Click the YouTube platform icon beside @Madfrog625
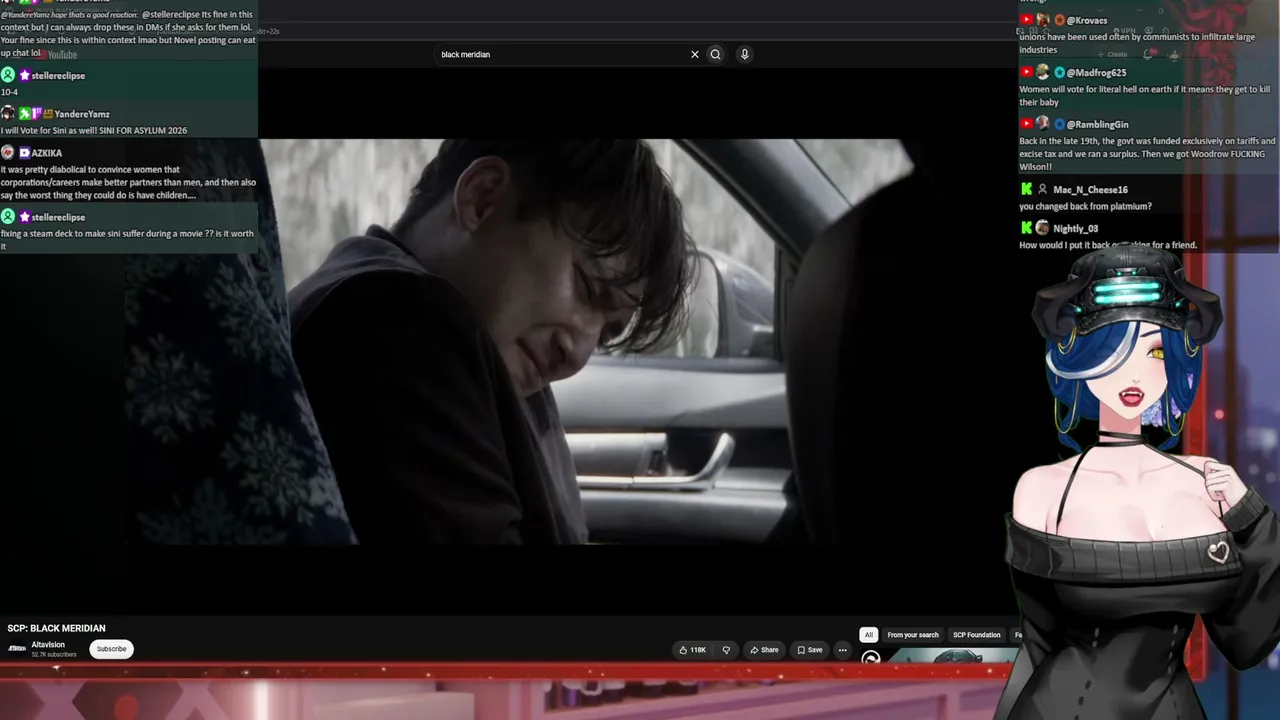The height and width of the screenshot is (720, 1280). pos(1026,72)
